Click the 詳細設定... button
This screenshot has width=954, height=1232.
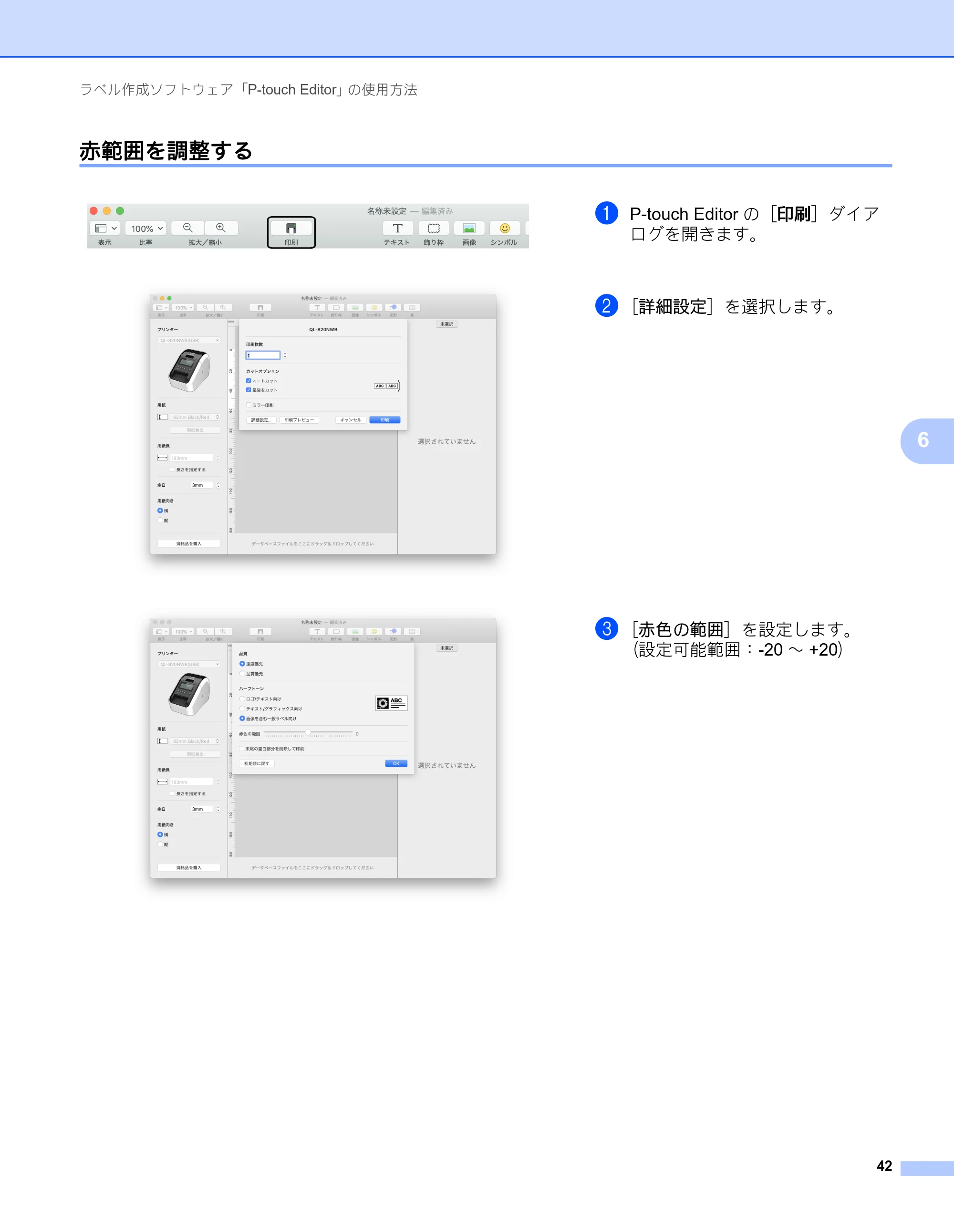tap(261, 420)
